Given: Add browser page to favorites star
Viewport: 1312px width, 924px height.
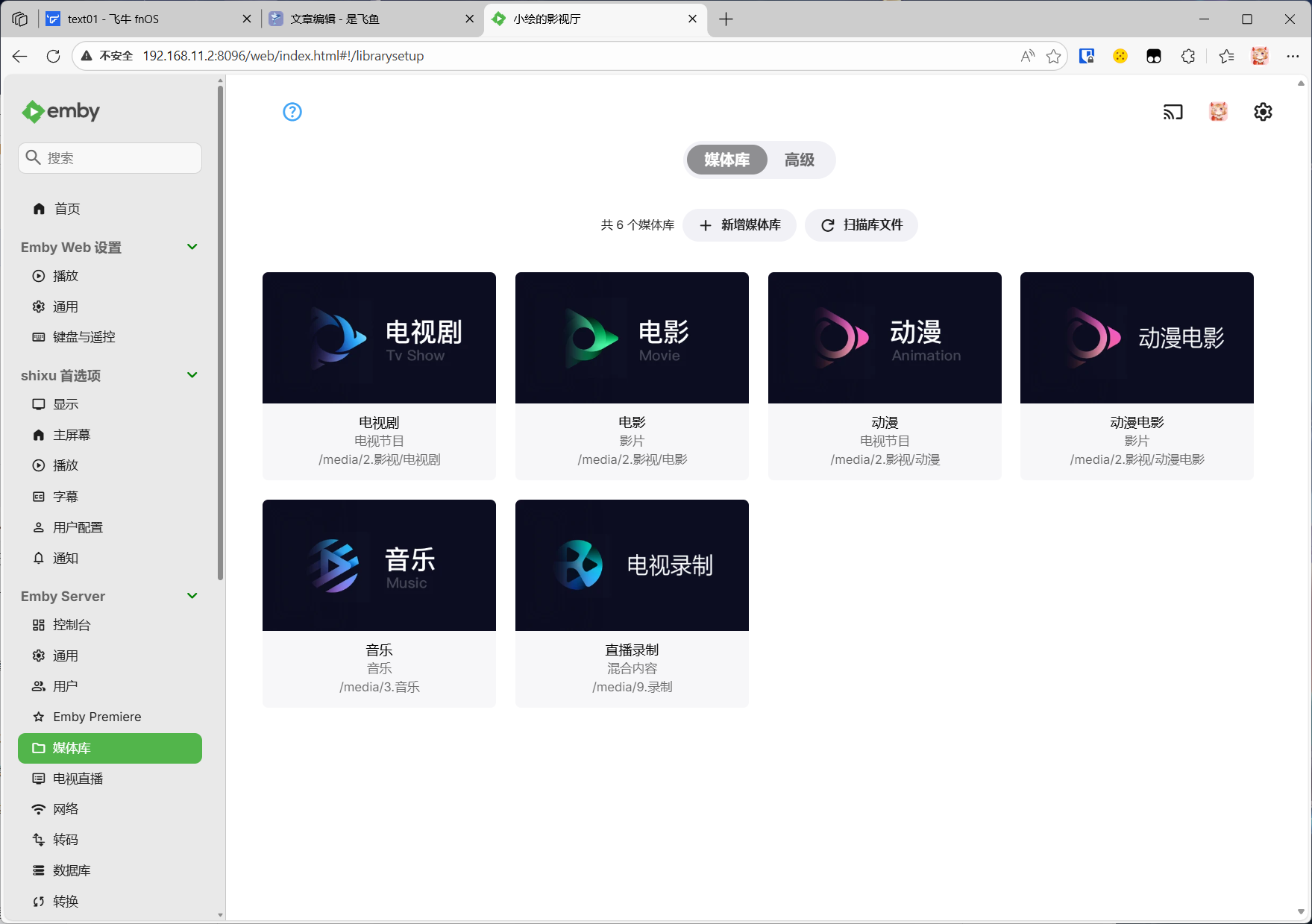Looking at the screenshot, I should click(x=1053, y=56).
